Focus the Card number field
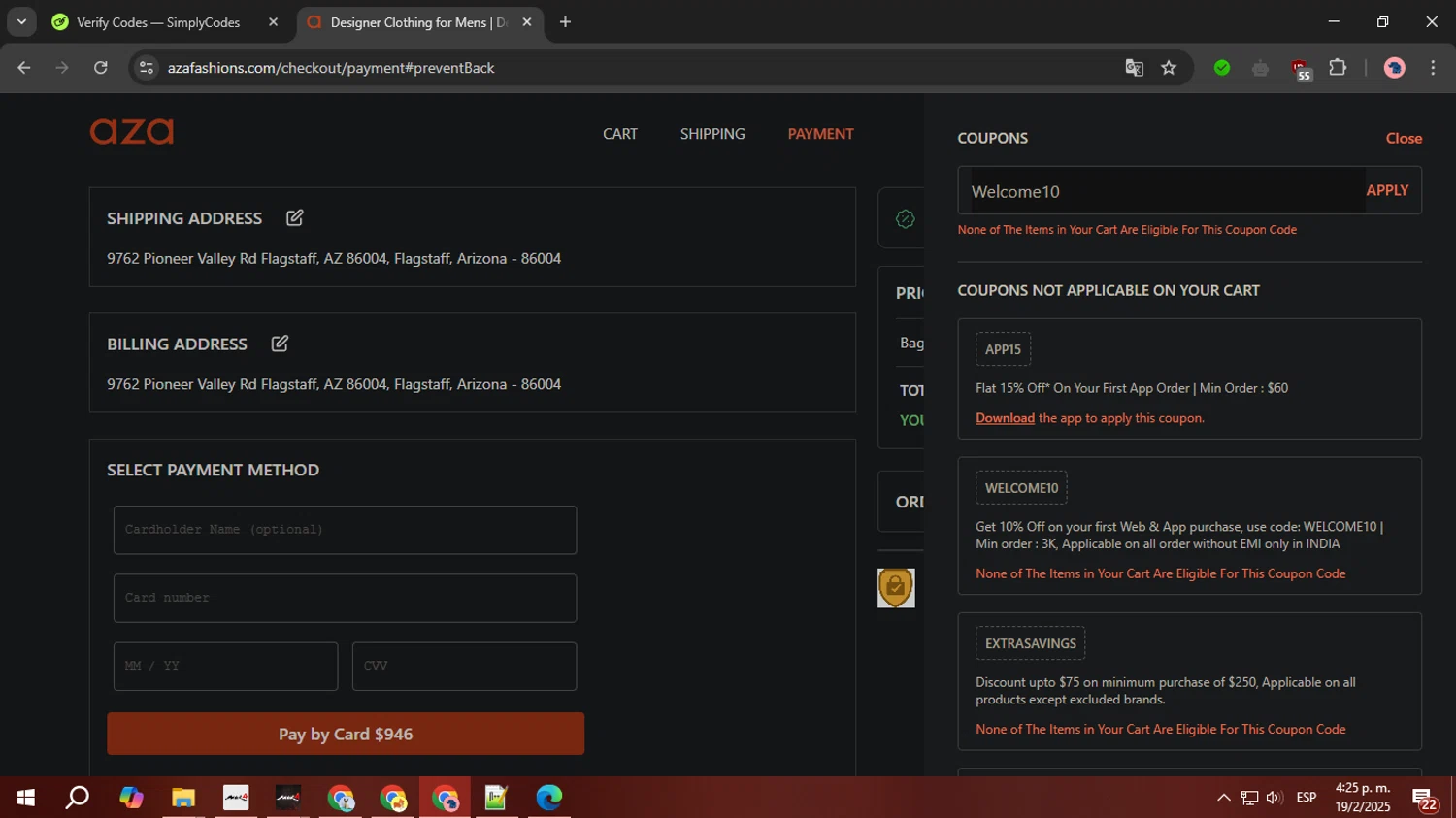The image size is (1456, 818). (x=345, y=598)
